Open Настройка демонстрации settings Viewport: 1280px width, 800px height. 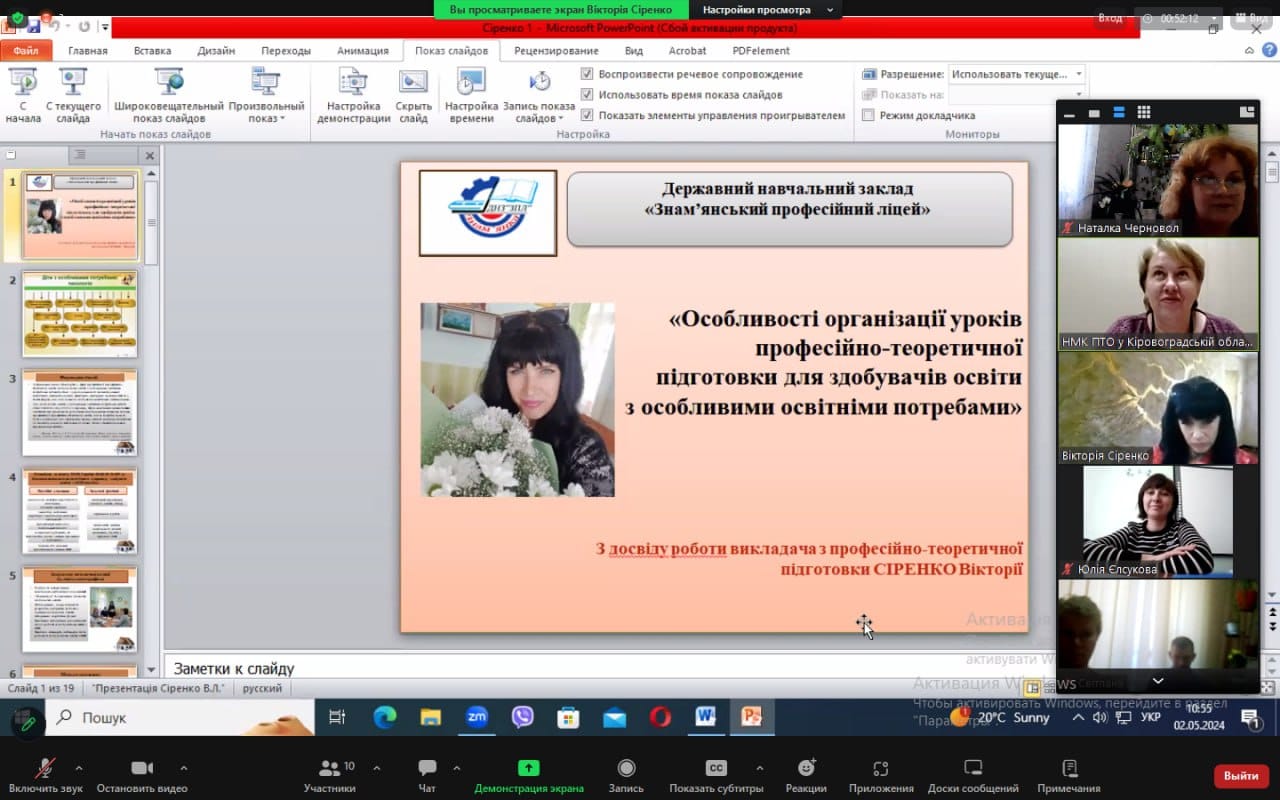tap(353, 96)
